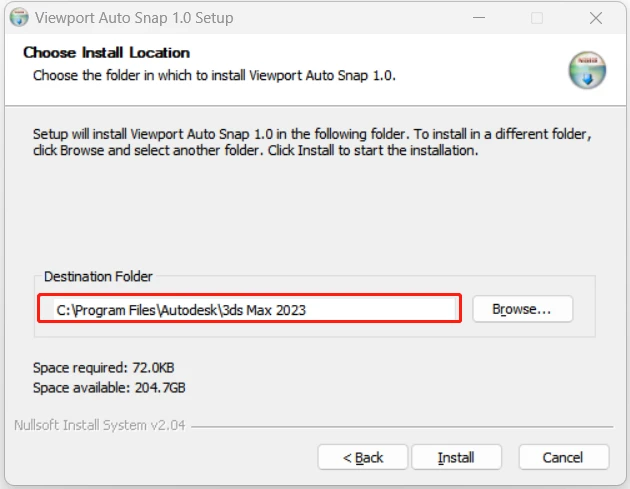Click the installer icon in the title bar
The image size is (630, 489).
[x=18, y=18]
